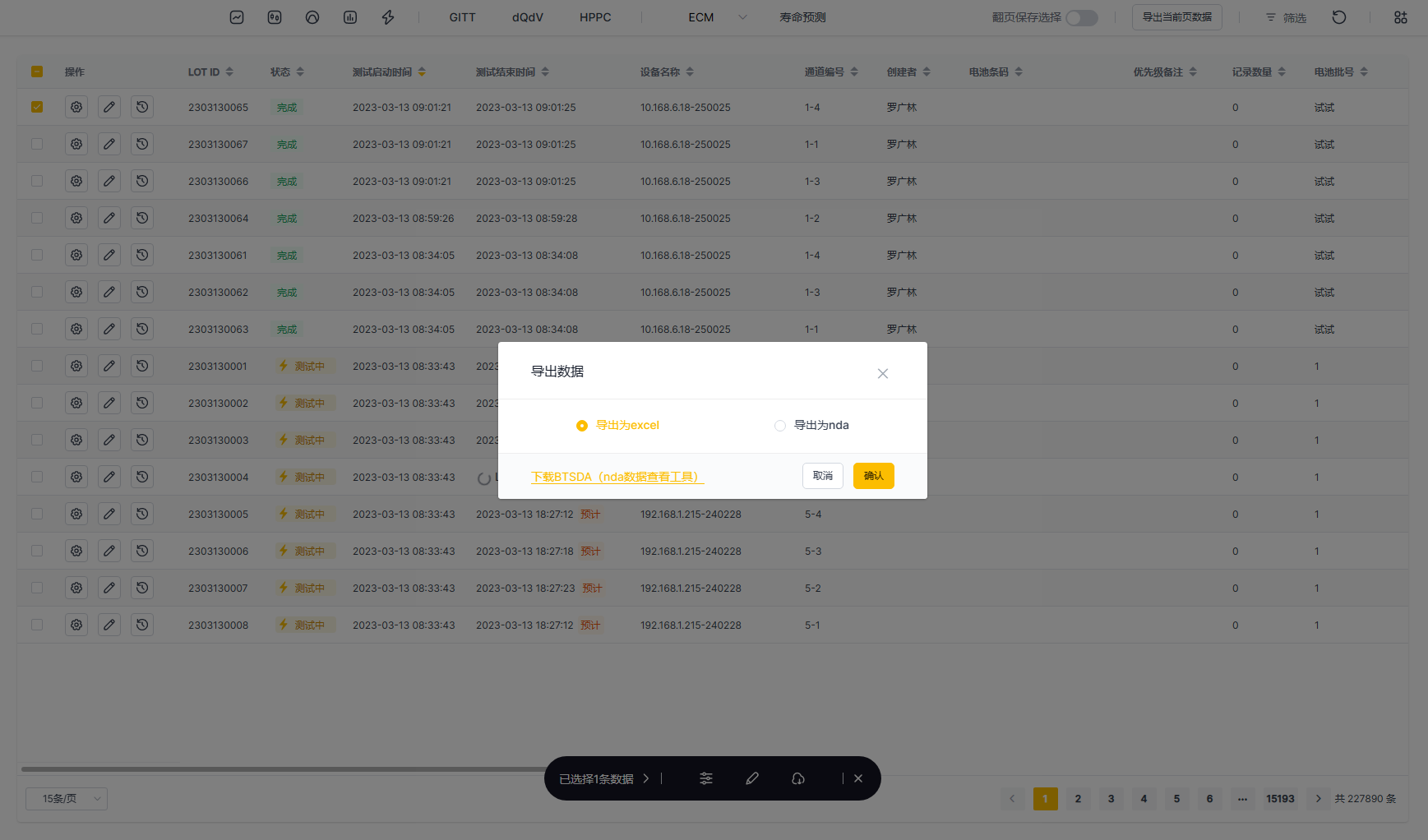This screenshot has width=1428, height=840.
Task: Open the ECM dropdown arrow
Action: point(742,17)
